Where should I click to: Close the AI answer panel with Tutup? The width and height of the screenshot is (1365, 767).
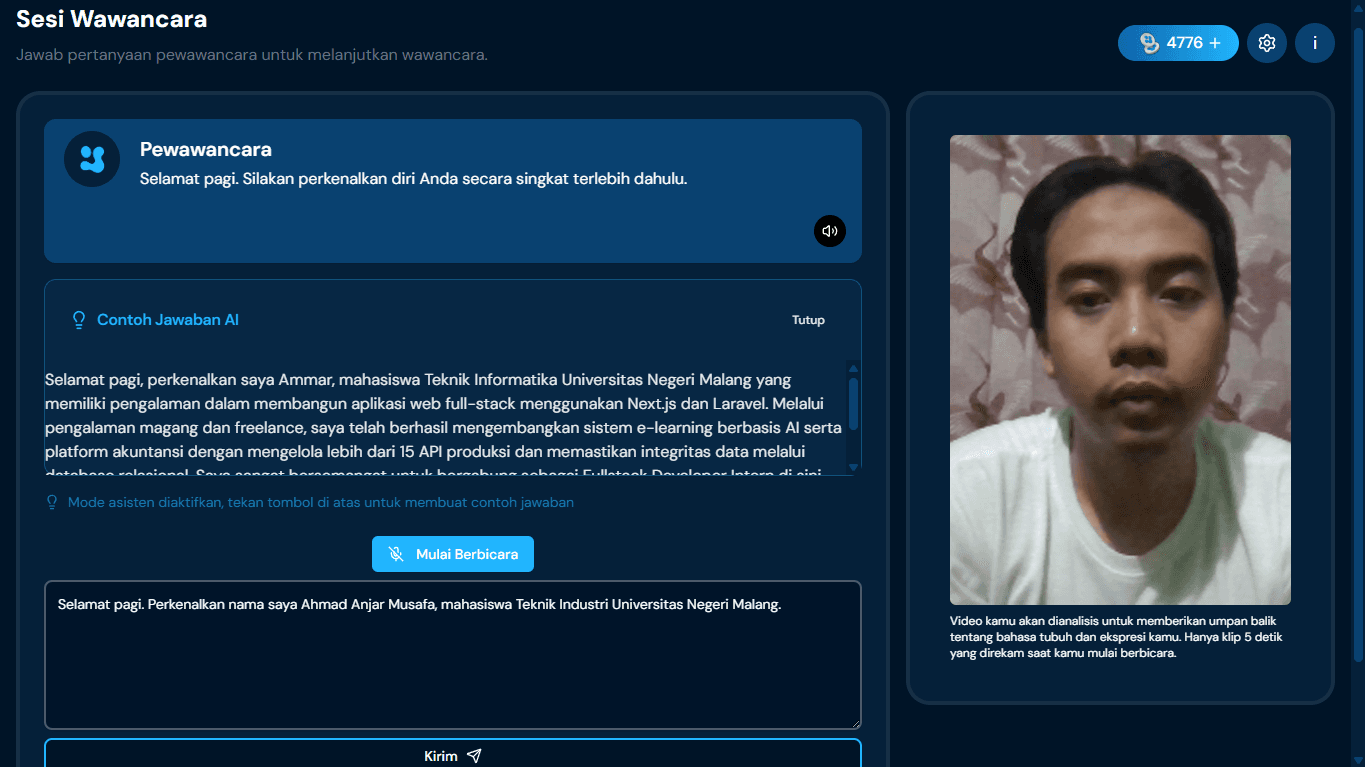808,320
